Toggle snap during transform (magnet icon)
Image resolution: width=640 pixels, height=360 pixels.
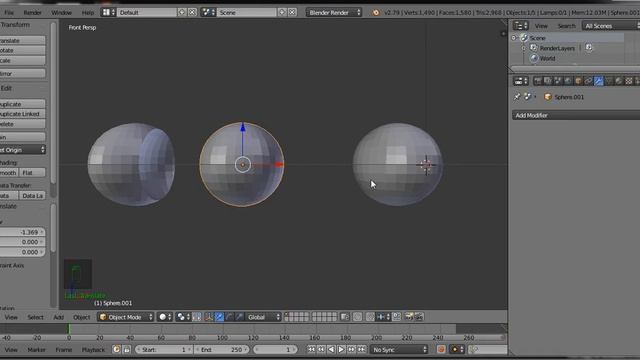(370, 317)
